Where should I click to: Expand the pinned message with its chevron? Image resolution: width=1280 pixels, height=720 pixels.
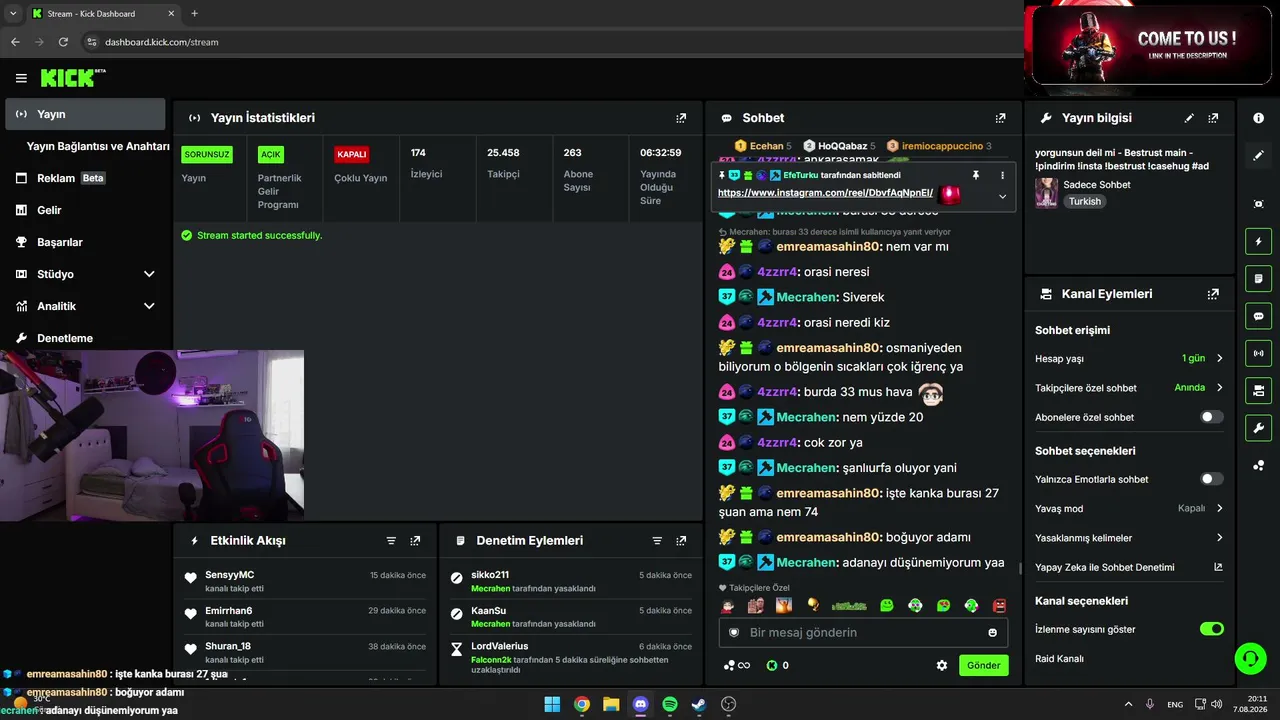pos(1002,197)
